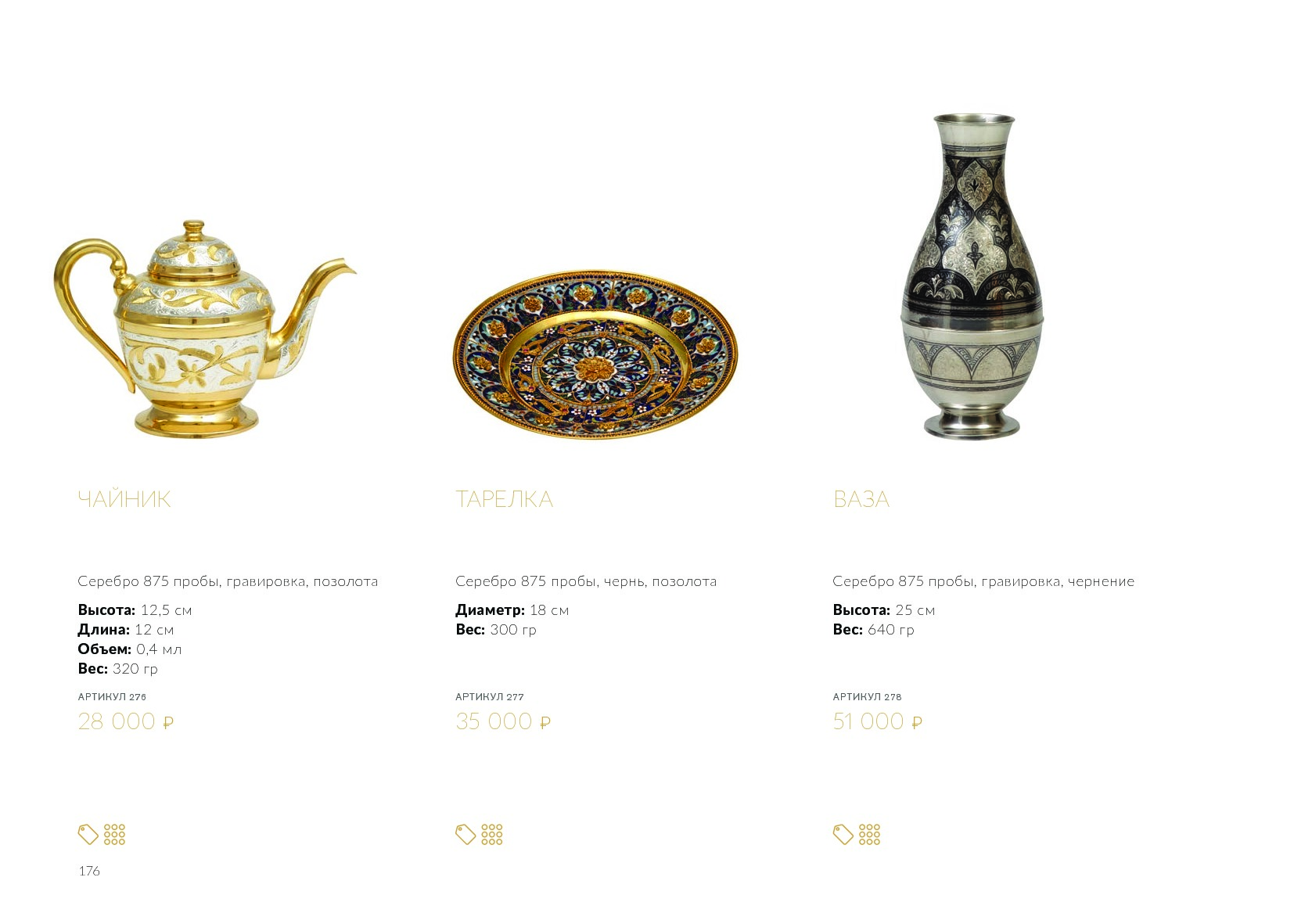Click the price tag icon under the vase
1294x924 pixels.
point(843,835)
